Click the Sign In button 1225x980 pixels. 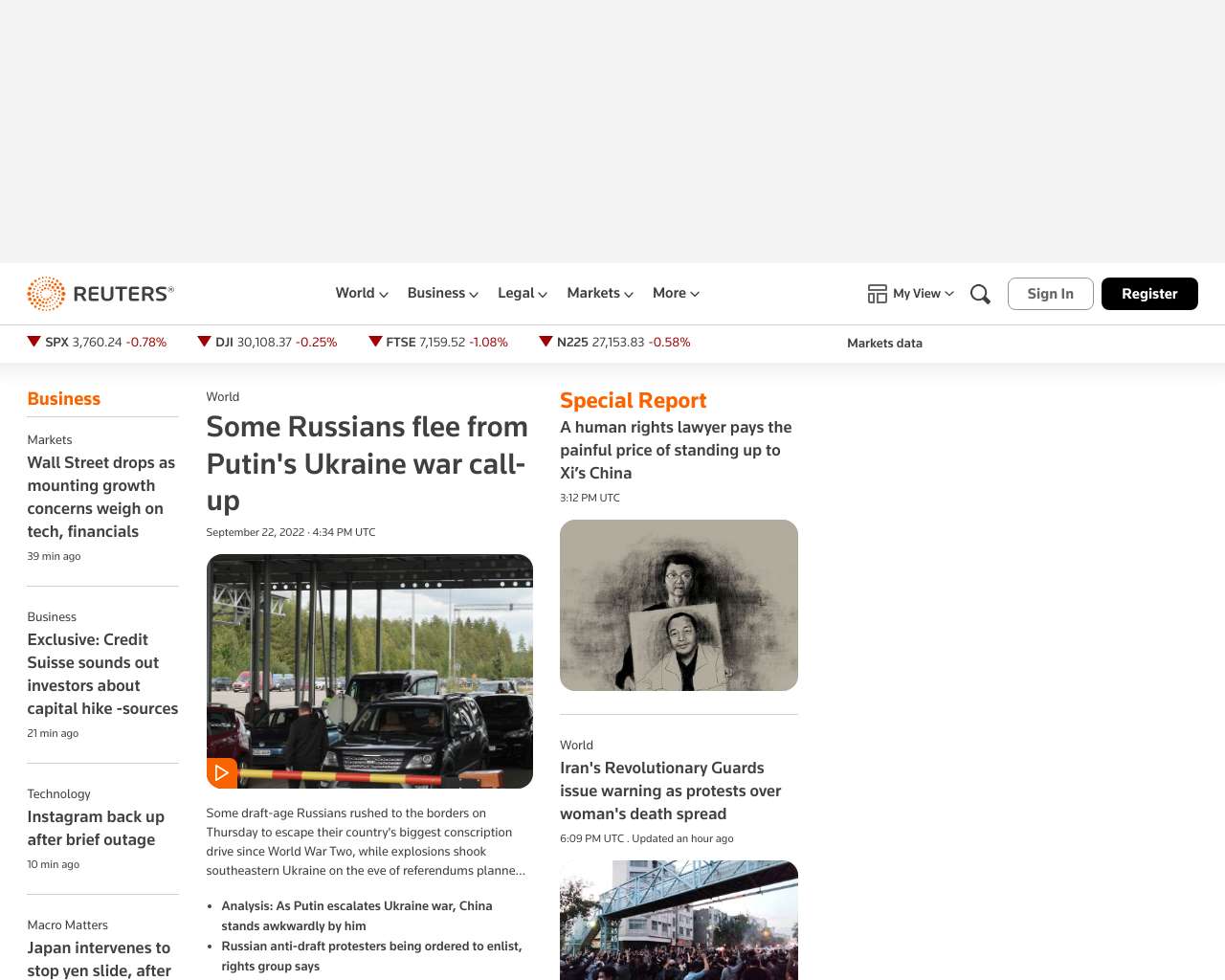coord(1051,294)
